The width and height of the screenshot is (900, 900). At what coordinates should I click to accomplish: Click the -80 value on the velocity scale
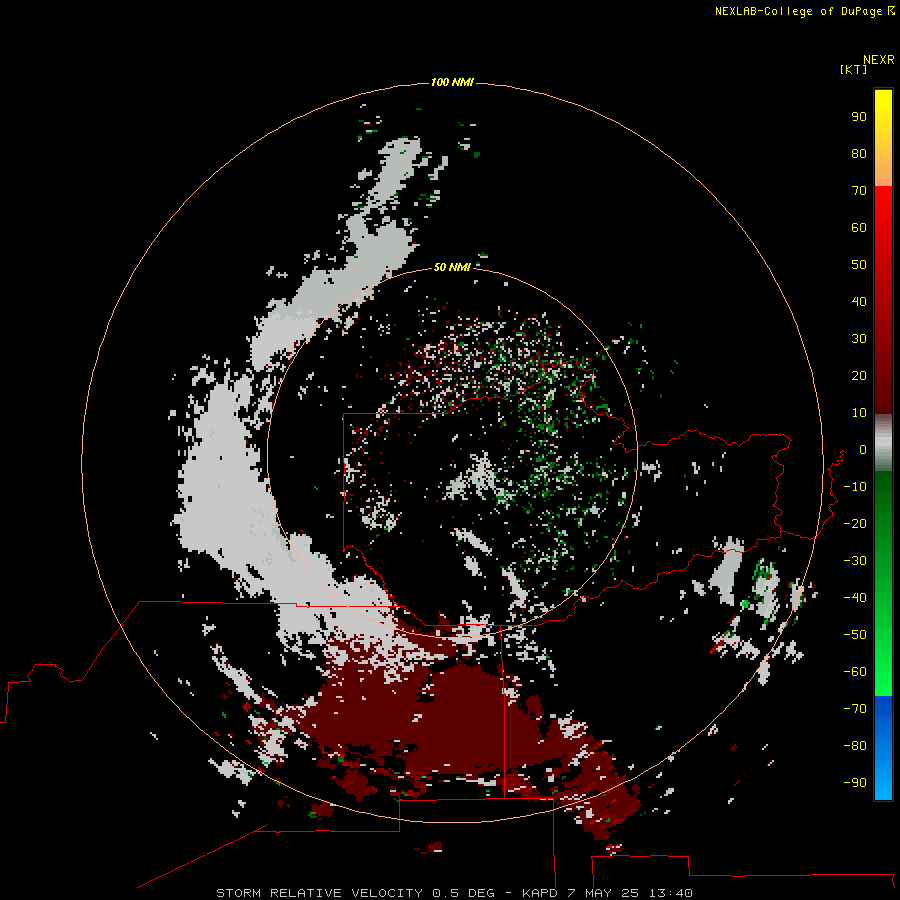[x=855, y=746]
